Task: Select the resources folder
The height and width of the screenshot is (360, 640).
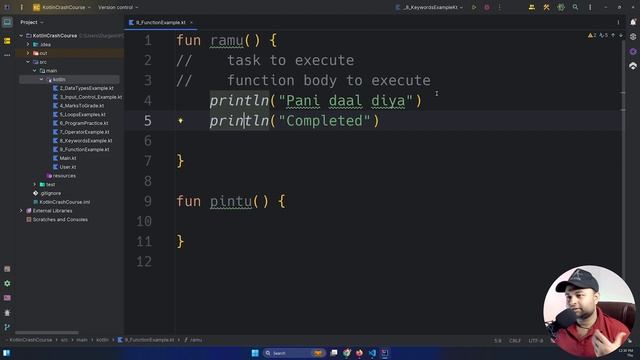Action: pyautogui.click(x=61, y=176)
